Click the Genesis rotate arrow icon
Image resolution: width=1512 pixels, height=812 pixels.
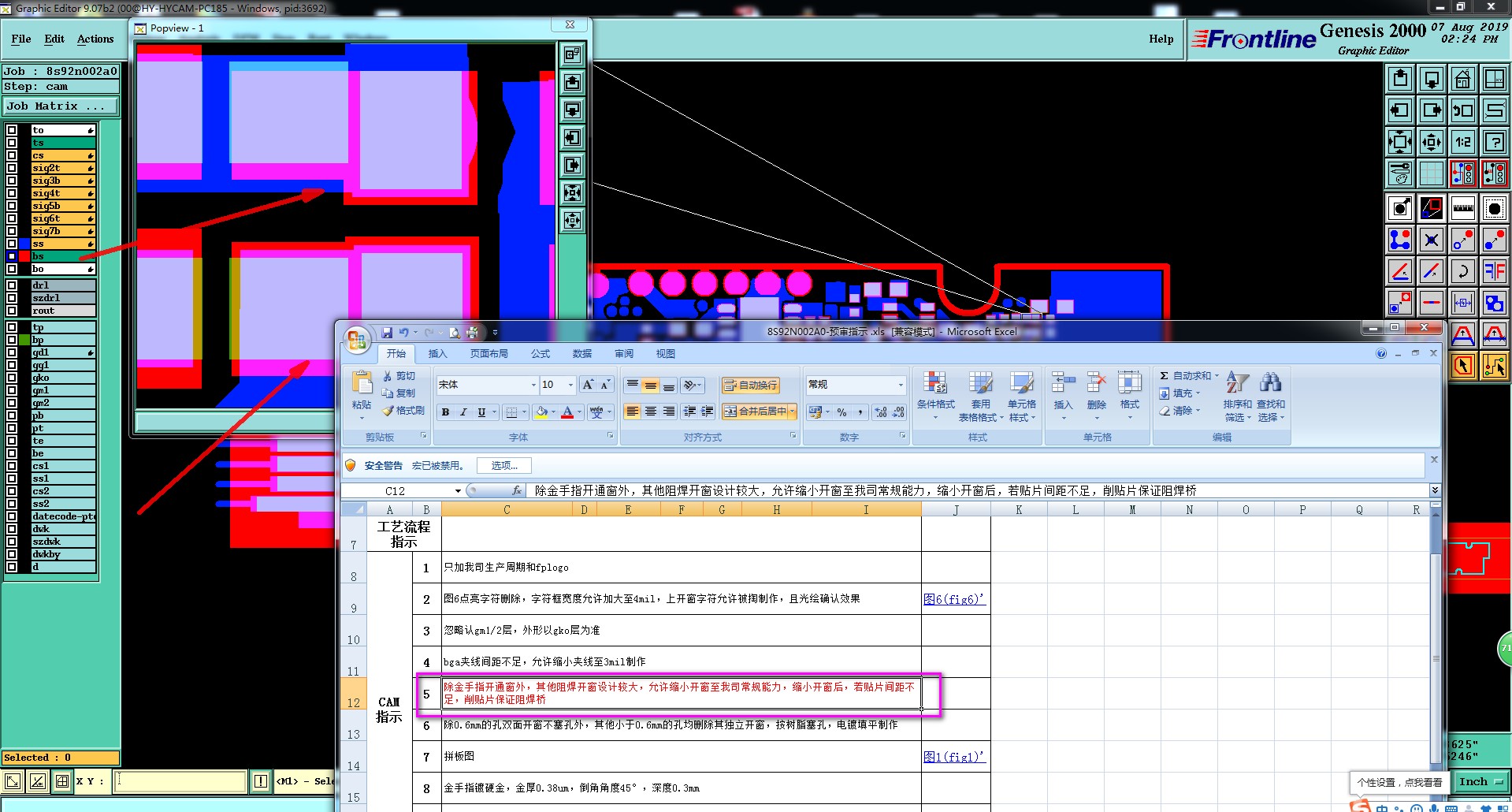click(1463, 271)
